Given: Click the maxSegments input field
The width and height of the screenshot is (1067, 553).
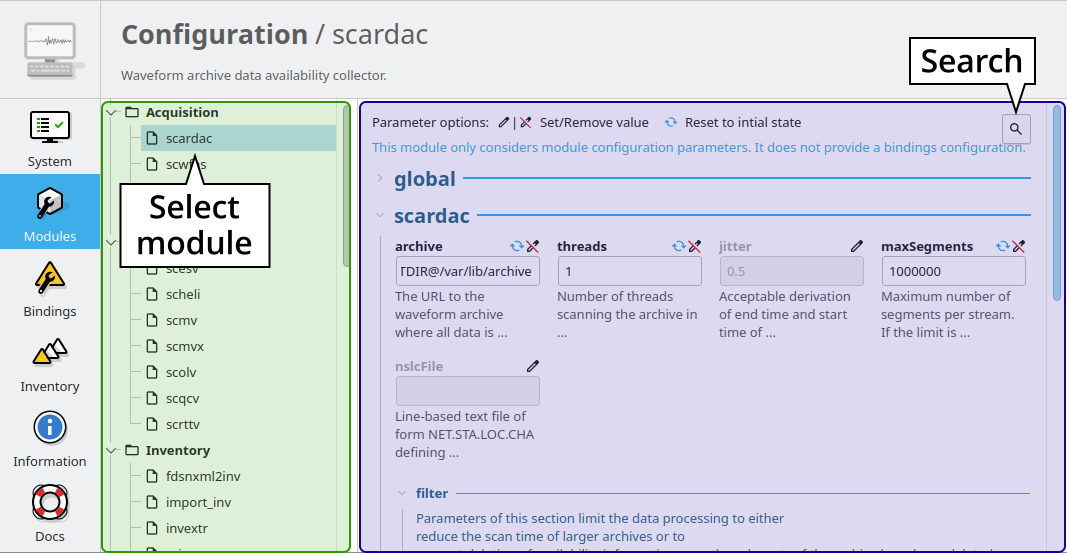Looking at the screenshot, I should tap(953, 271).
